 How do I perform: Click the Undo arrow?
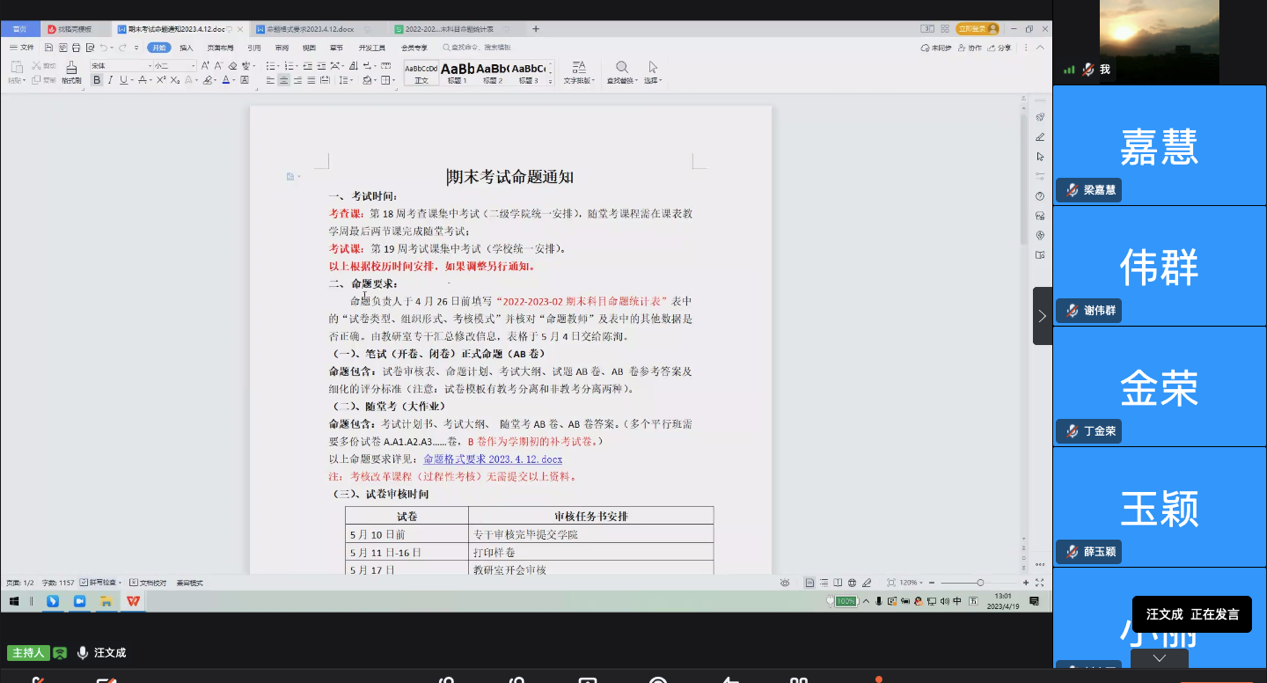[103, 47]
